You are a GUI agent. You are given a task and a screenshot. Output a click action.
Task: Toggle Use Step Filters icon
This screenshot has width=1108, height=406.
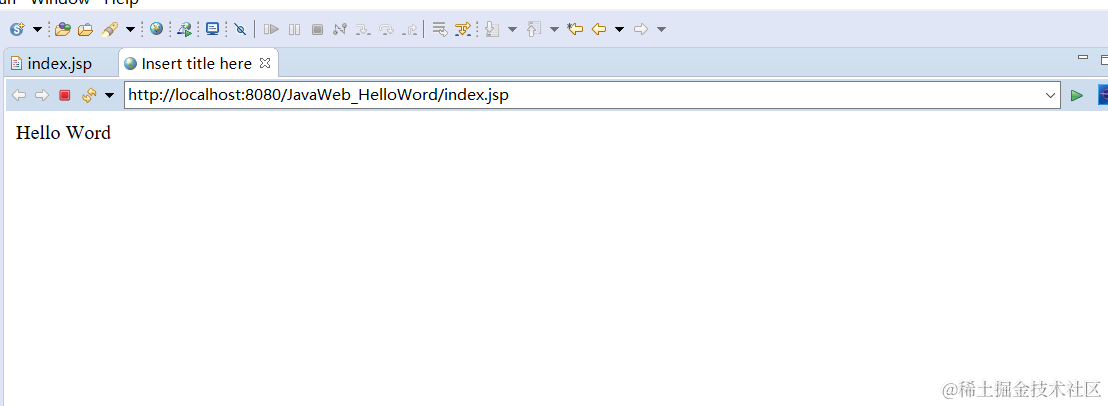(463, 30)
